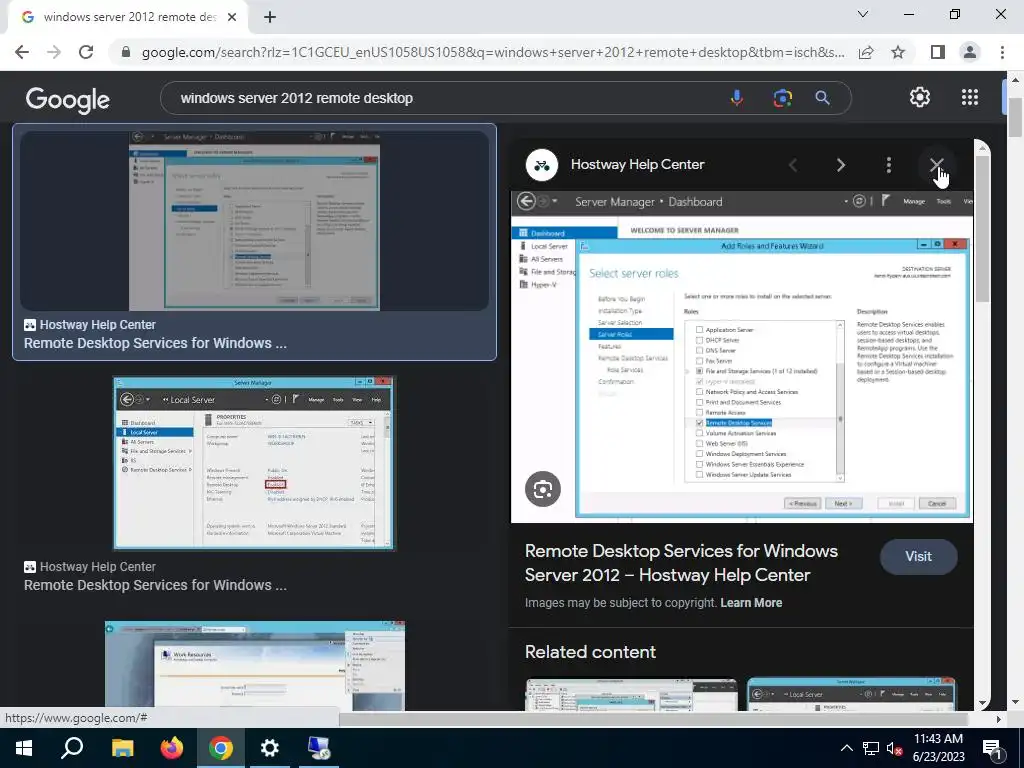Viewport: 1024px width, 768px height.
Task: Submit the search with magnifier icon
Action: click(822, 98)
